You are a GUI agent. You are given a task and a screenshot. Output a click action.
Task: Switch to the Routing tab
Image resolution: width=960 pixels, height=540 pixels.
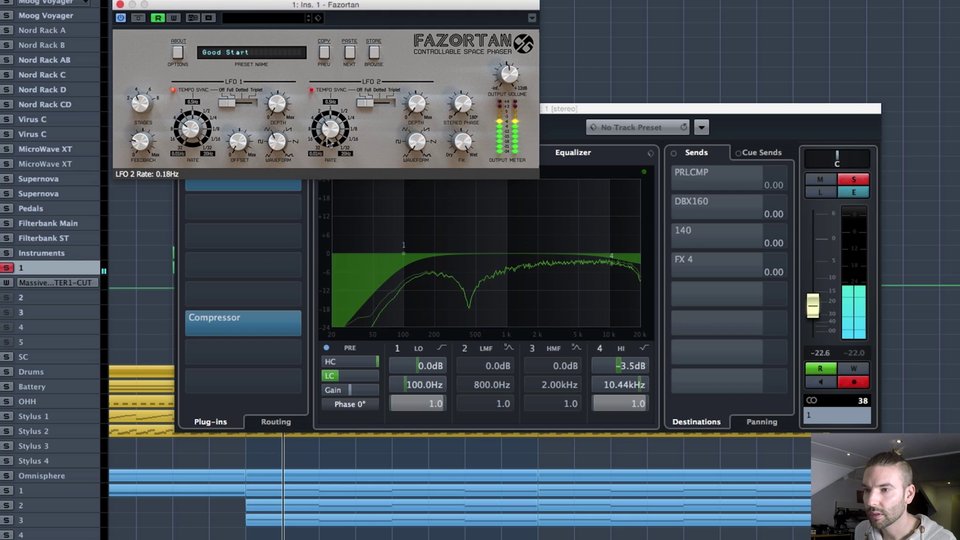276,422
